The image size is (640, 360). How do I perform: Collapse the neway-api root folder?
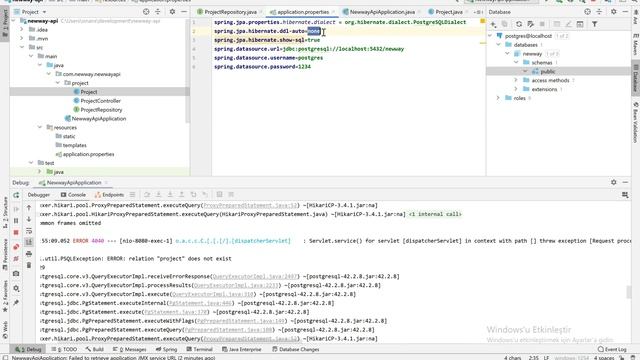coord(13,21)
